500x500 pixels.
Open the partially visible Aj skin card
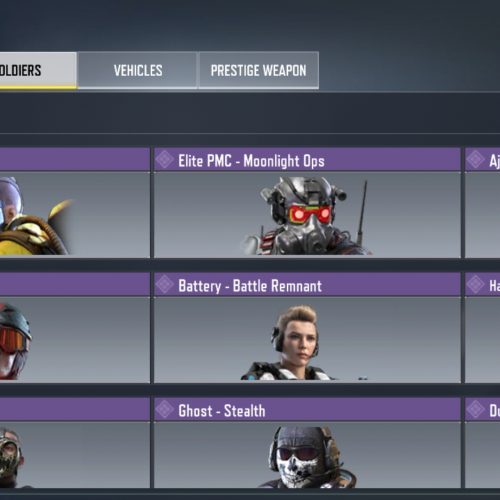[482, 203]
